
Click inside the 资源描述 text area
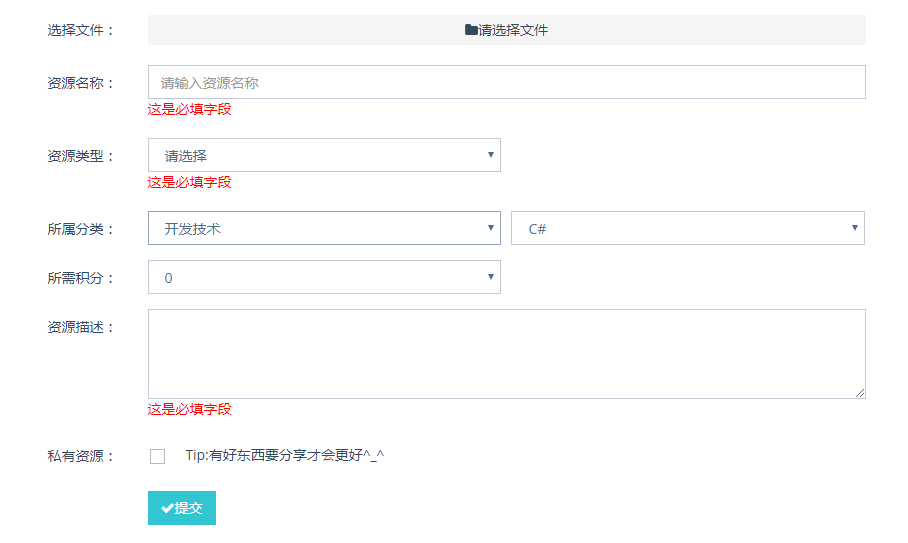click(x=506, y=353)
